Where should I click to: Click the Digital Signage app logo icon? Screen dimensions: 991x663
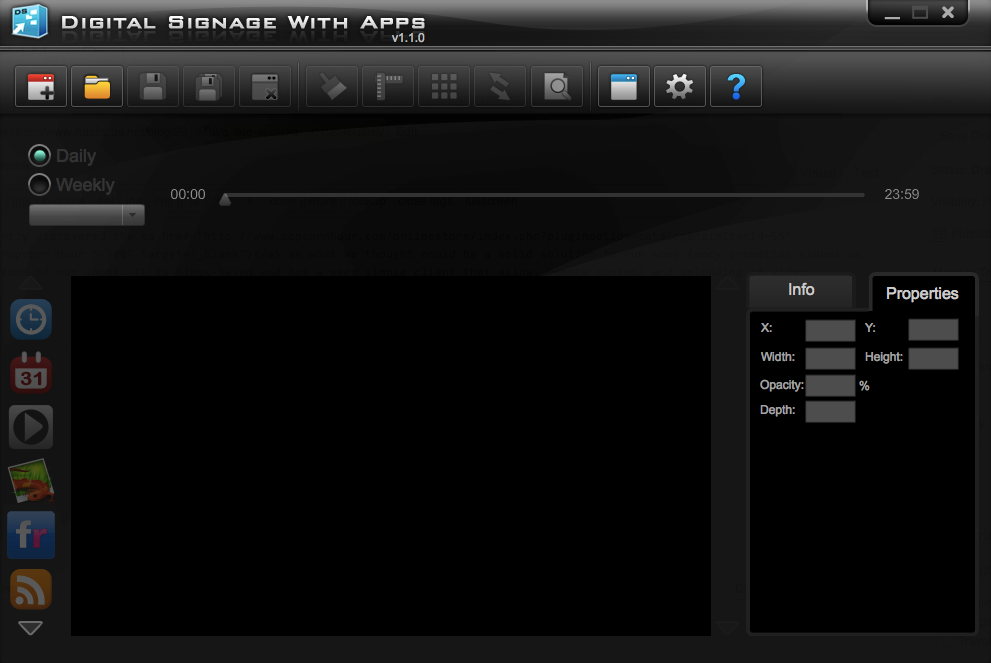click(30, 21)
